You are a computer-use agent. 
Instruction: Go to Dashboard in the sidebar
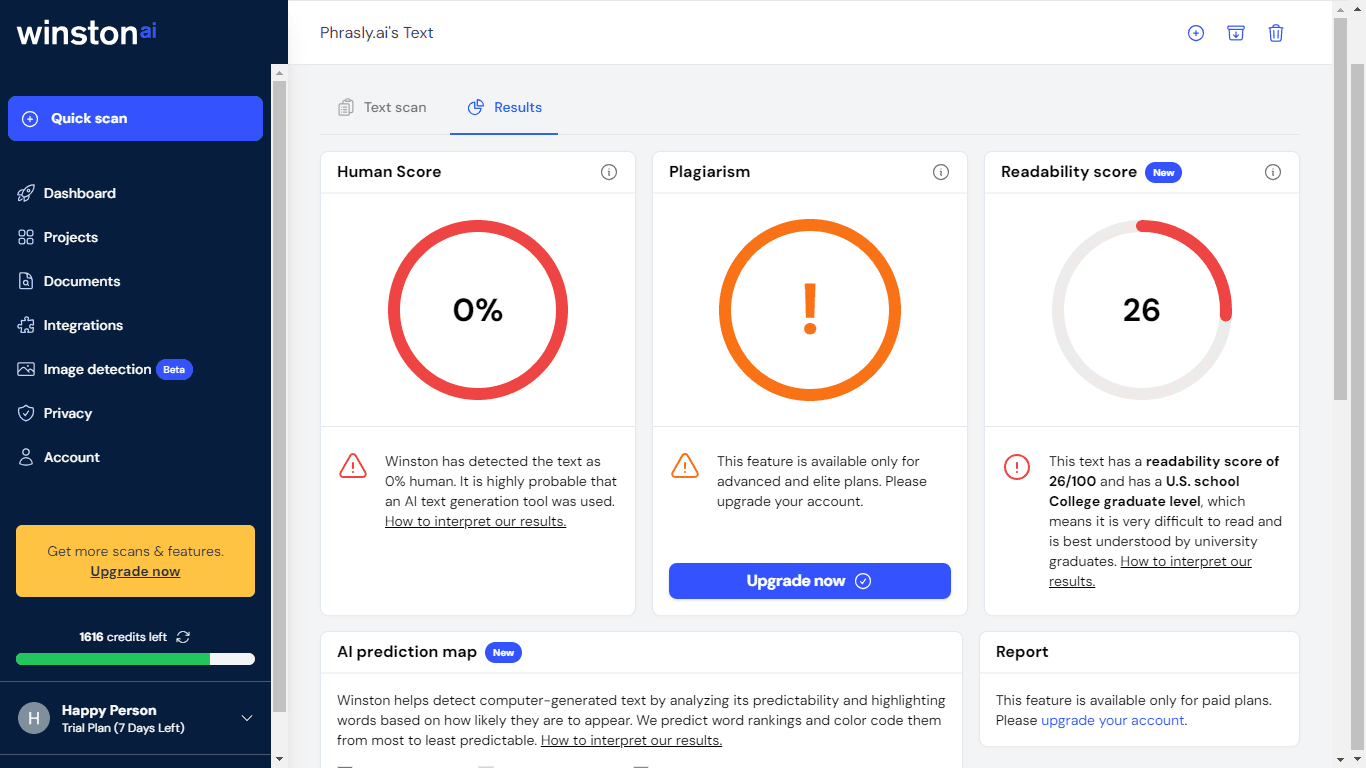79,193
